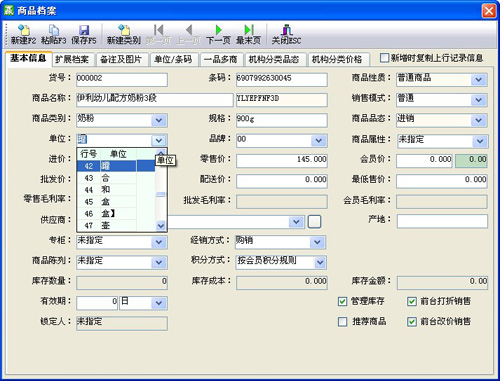Screen dimensions: 500x381
Task: Select unit row 43 合
Action: [116, 178]
